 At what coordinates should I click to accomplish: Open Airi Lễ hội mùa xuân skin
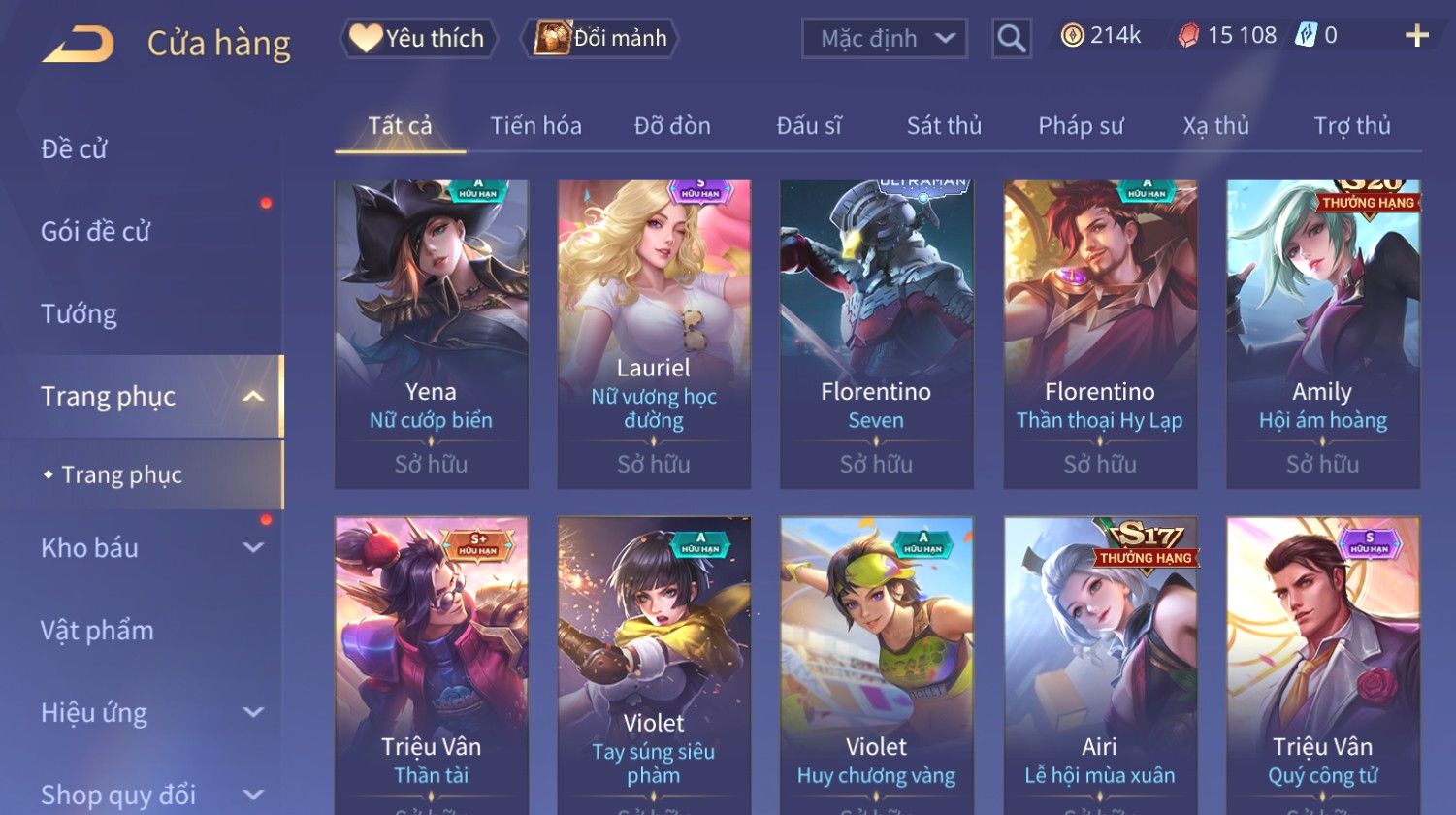[x=1100, y=666]
